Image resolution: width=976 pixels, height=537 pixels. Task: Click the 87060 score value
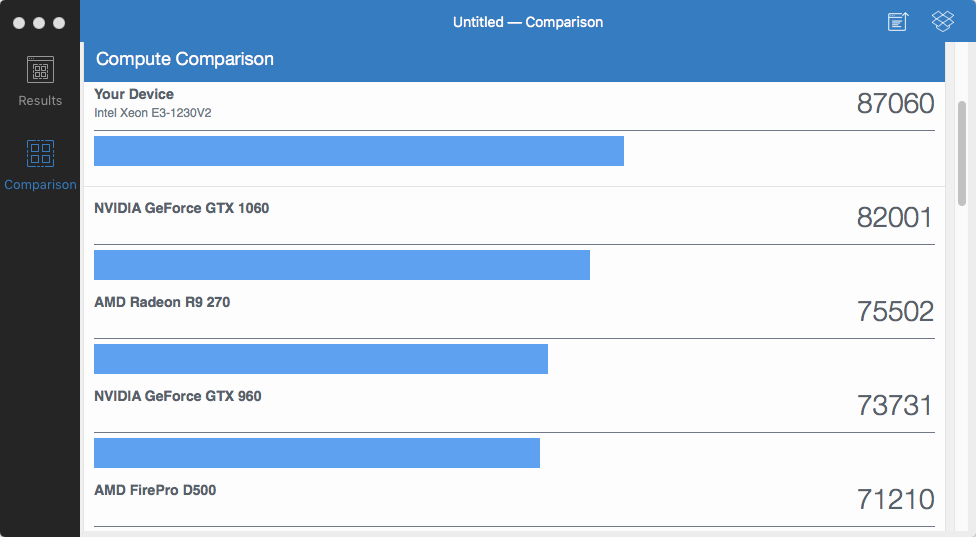895,104
